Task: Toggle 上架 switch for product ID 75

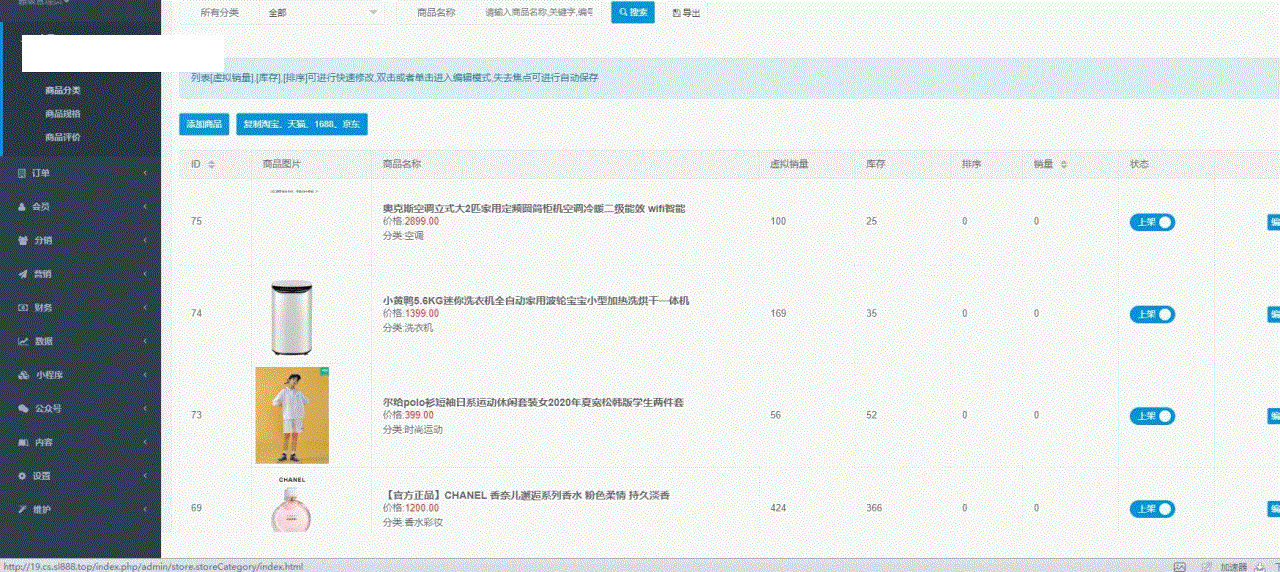Action: coord(1152,222)
